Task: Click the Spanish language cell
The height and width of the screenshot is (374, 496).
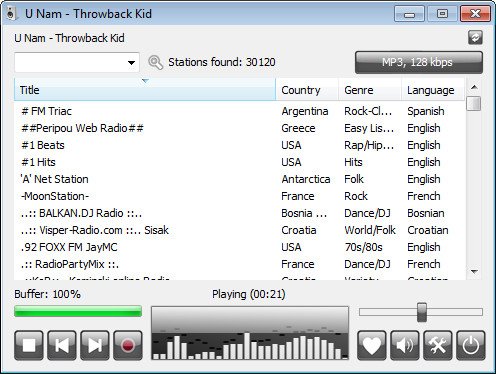Action: pos(426,111)
